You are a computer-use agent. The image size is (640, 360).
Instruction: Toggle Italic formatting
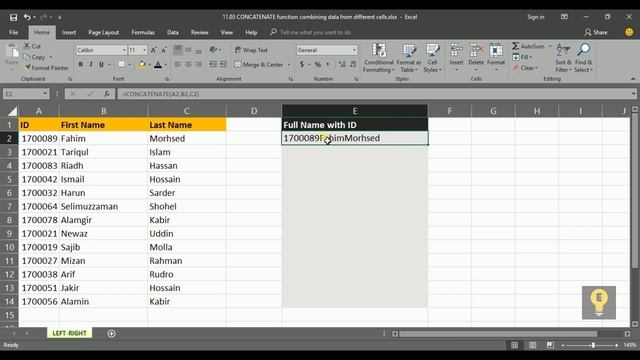91,64
